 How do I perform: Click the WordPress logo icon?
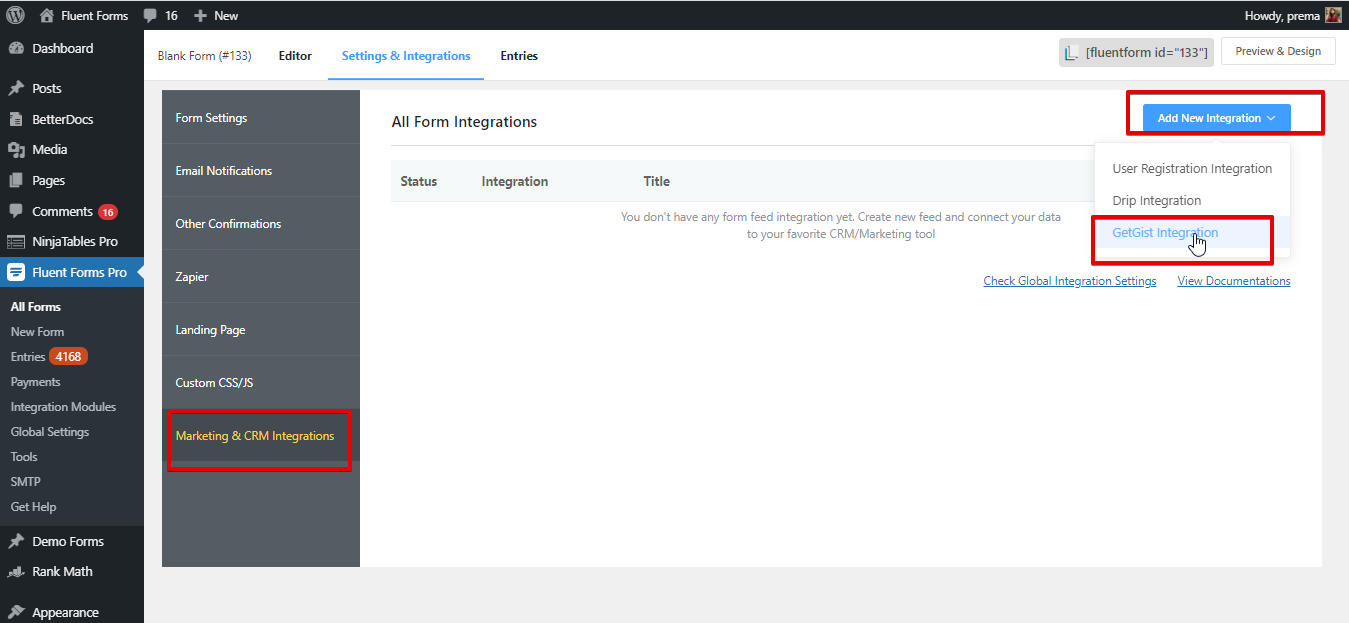tap(16, 15)
